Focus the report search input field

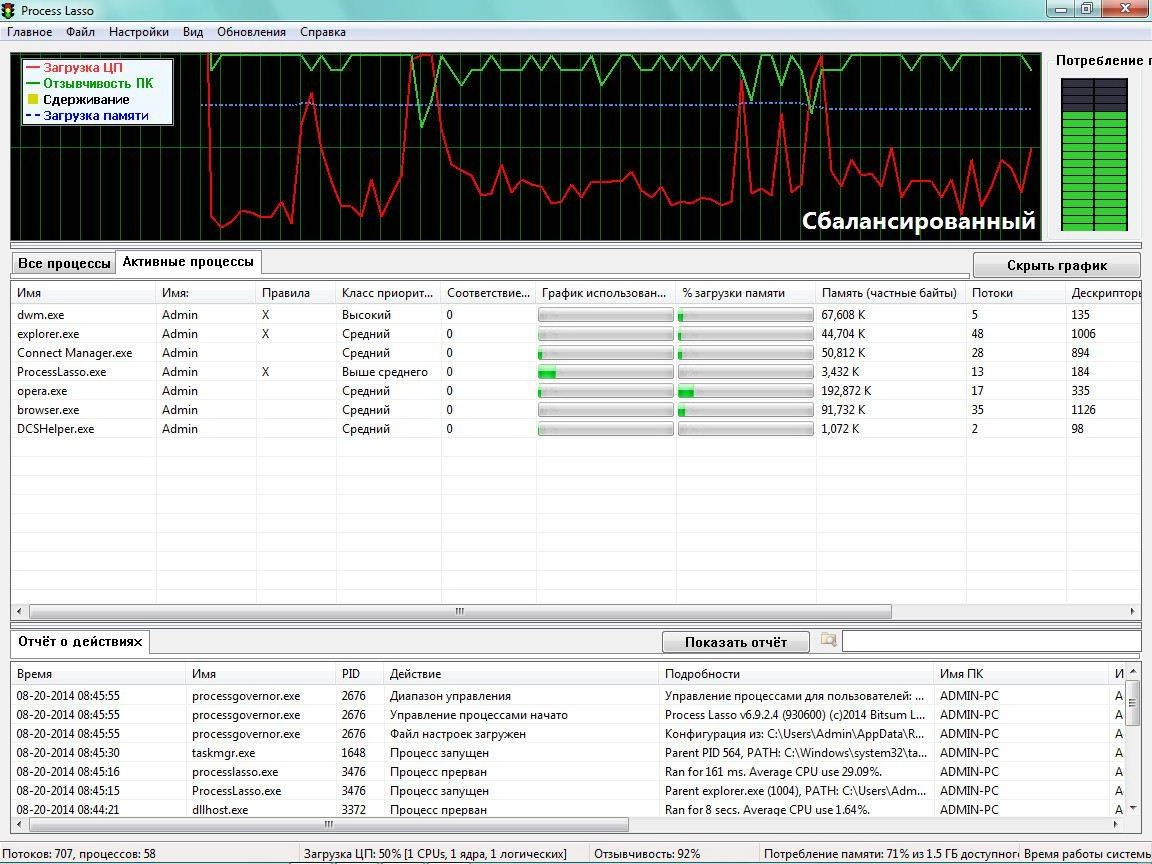pyautogui.click(x=992, y=641)
